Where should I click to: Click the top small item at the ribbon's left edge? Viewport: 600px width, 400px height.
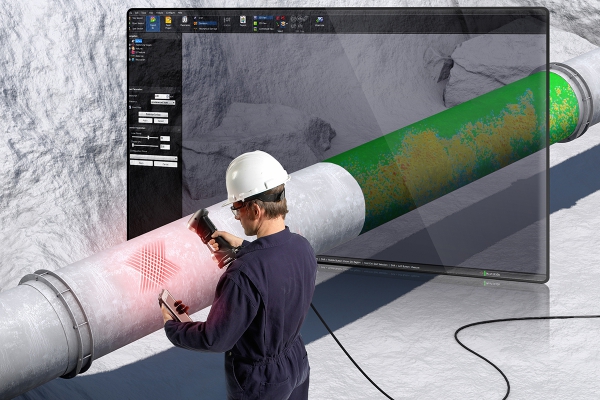click(136, 18)
